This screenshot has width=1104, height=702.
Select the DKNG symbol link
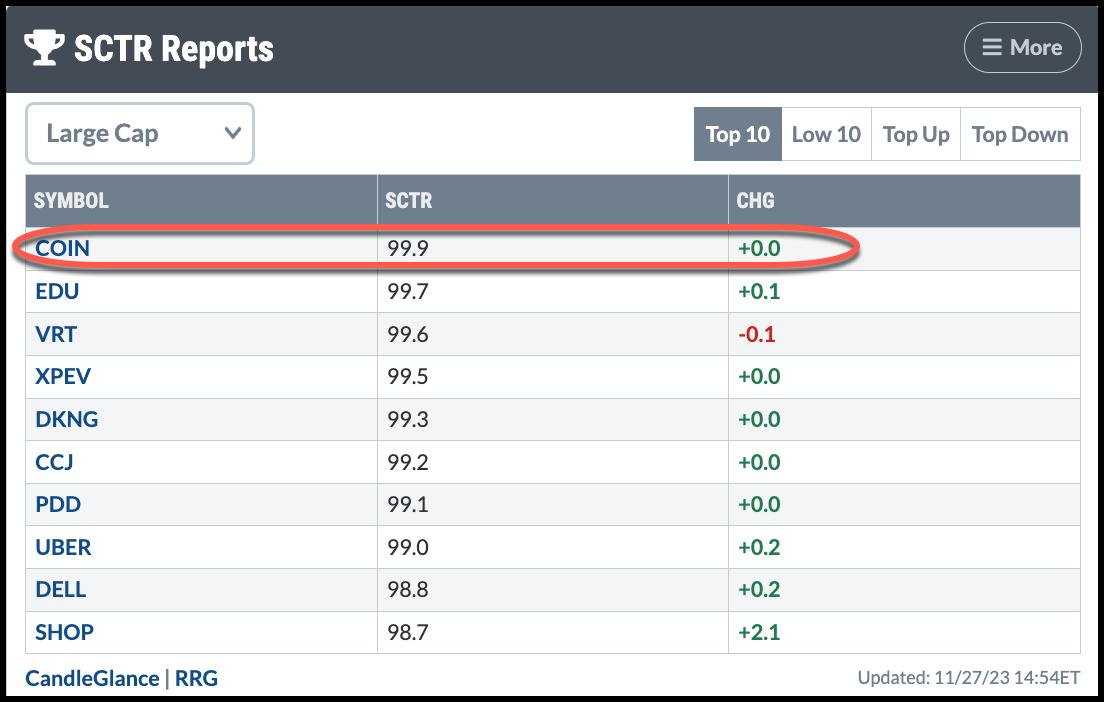click(66, 419)
